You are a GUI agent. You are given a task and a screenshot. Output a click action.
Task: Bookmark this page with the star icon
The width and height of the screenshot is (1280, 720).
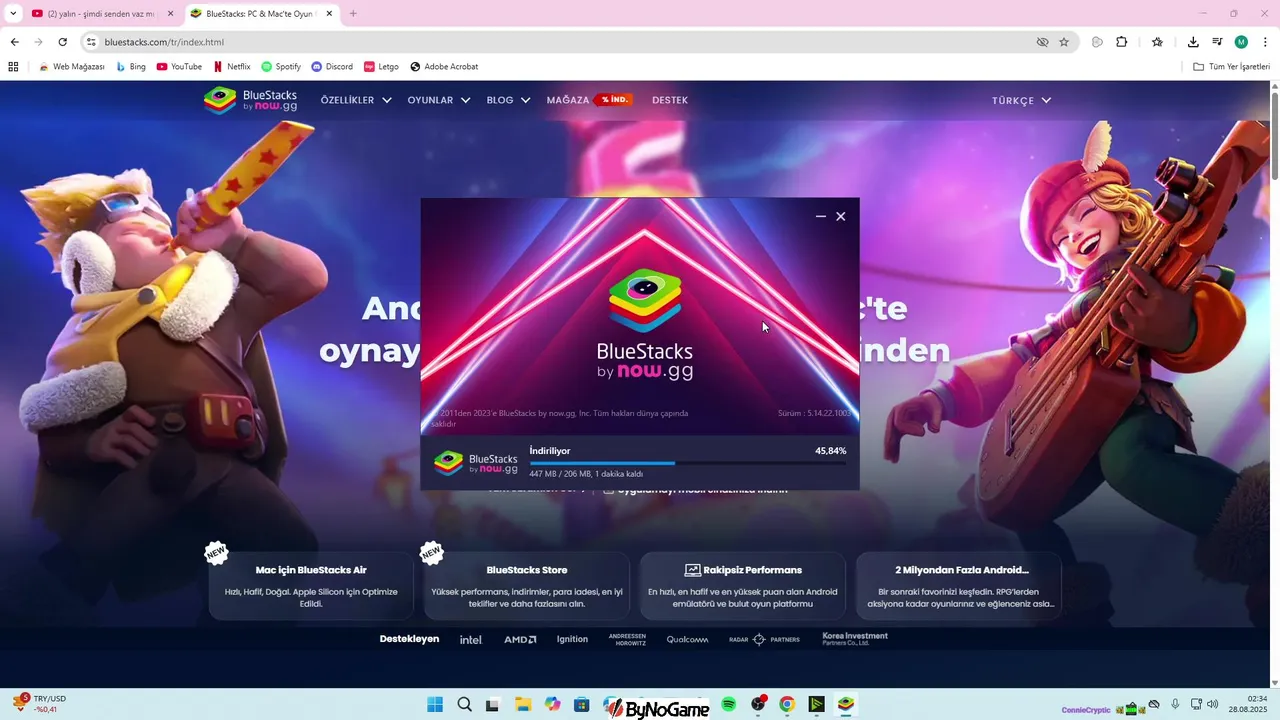[x=1064, y=42]
